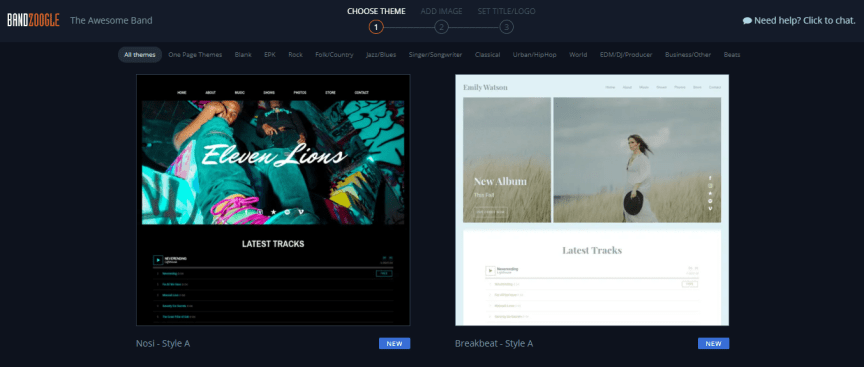Select step 2 circle Add Image

tap(441, 26)
